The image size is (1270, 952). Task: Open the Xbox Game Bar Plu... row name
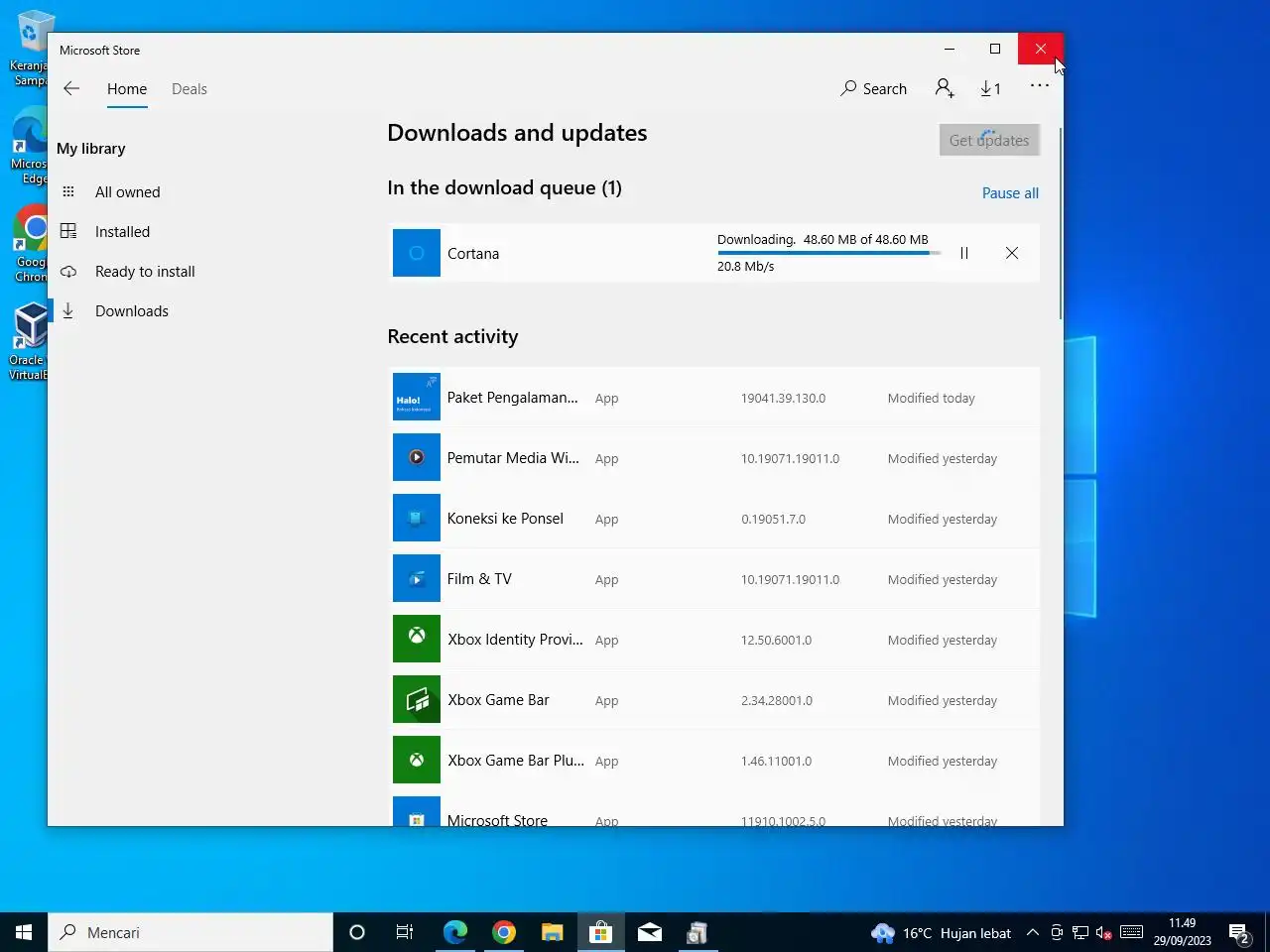tap(516, 760)
